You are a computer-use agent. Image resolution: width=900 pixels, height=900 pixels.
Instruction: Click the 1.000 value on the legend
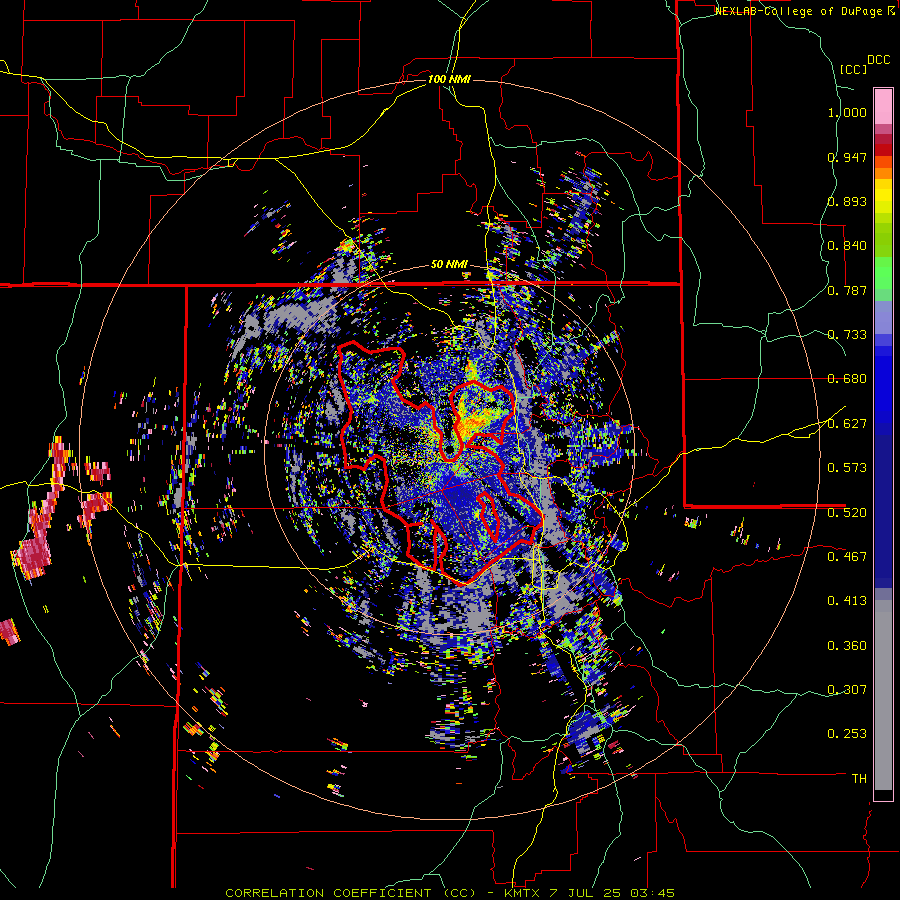847,112
